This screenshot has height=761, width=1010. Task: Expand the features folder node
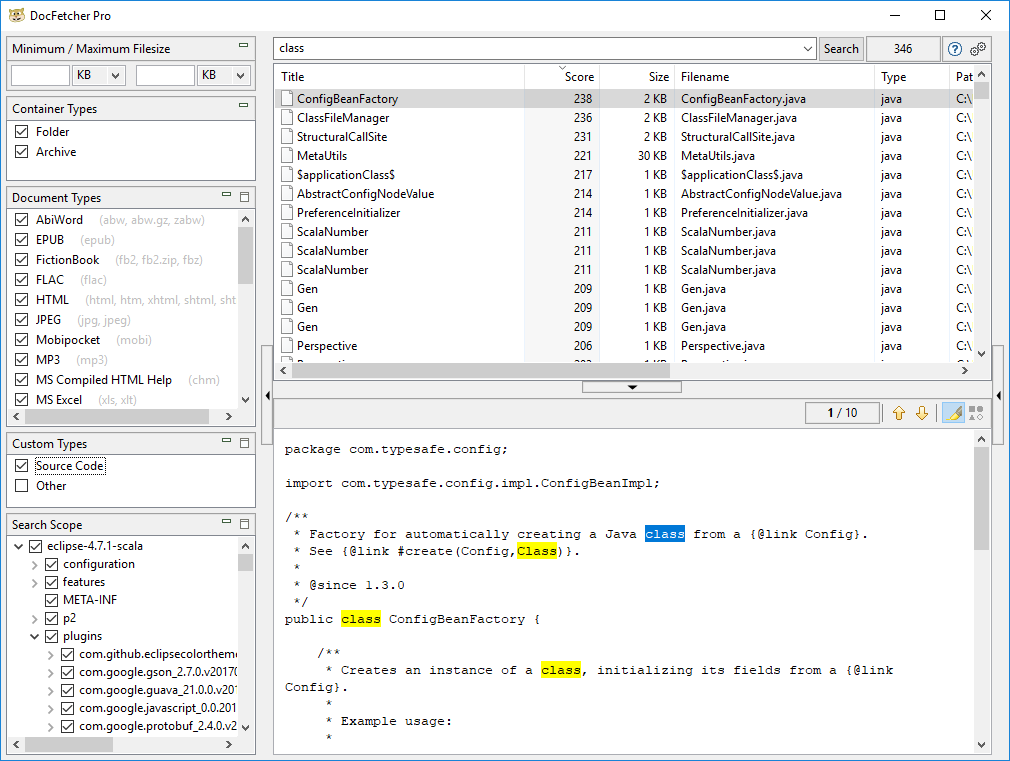coord(35,583)
